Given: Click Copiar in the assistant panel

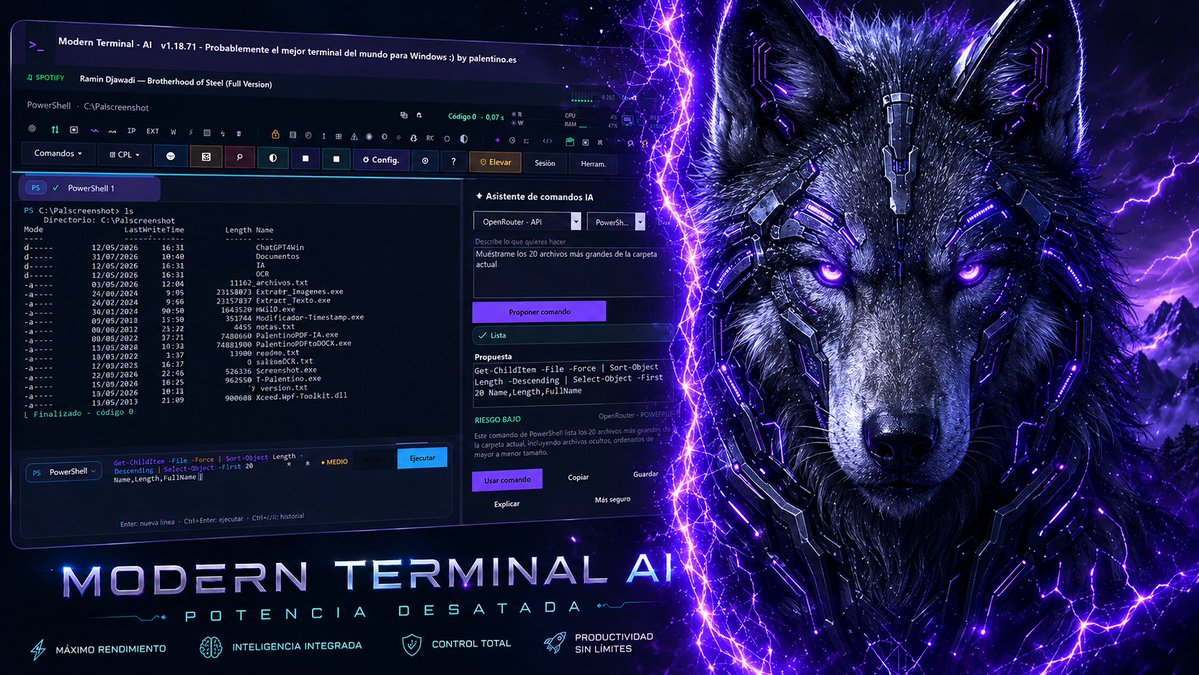Looking at the screenshot, I should [578, 477].
